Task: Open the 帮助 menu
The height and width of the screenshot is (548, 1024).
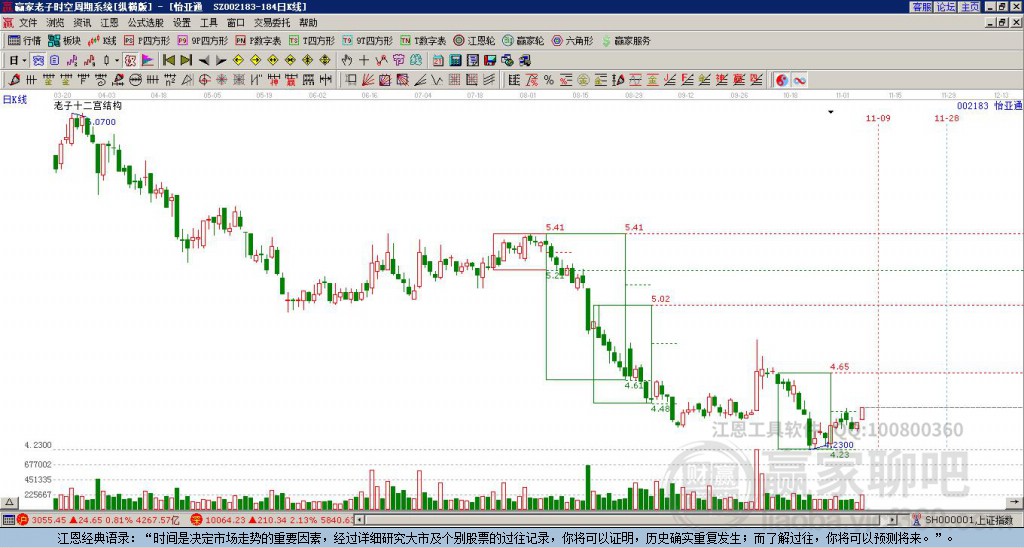Action: tap(308, 23)
